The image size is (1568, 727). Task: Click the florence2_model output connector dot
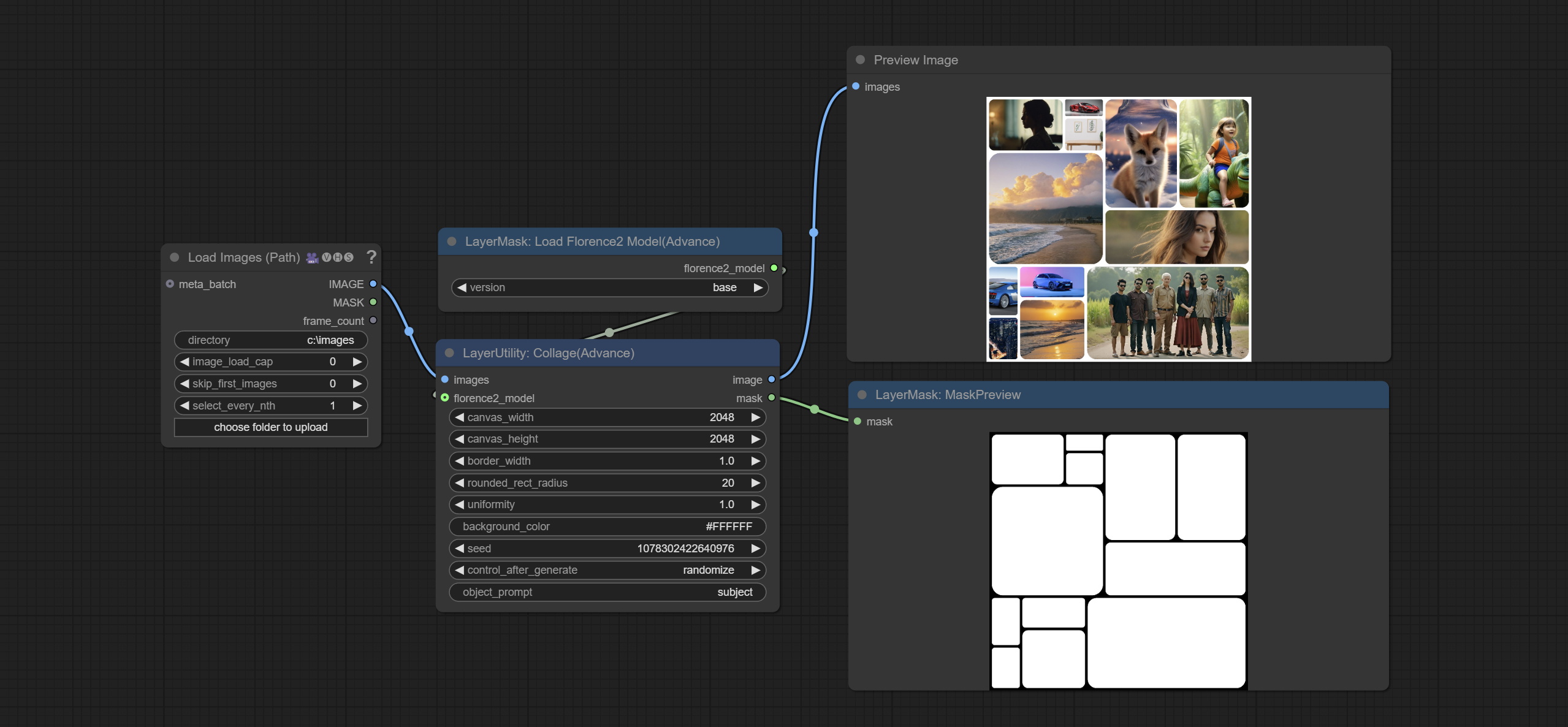774,268
